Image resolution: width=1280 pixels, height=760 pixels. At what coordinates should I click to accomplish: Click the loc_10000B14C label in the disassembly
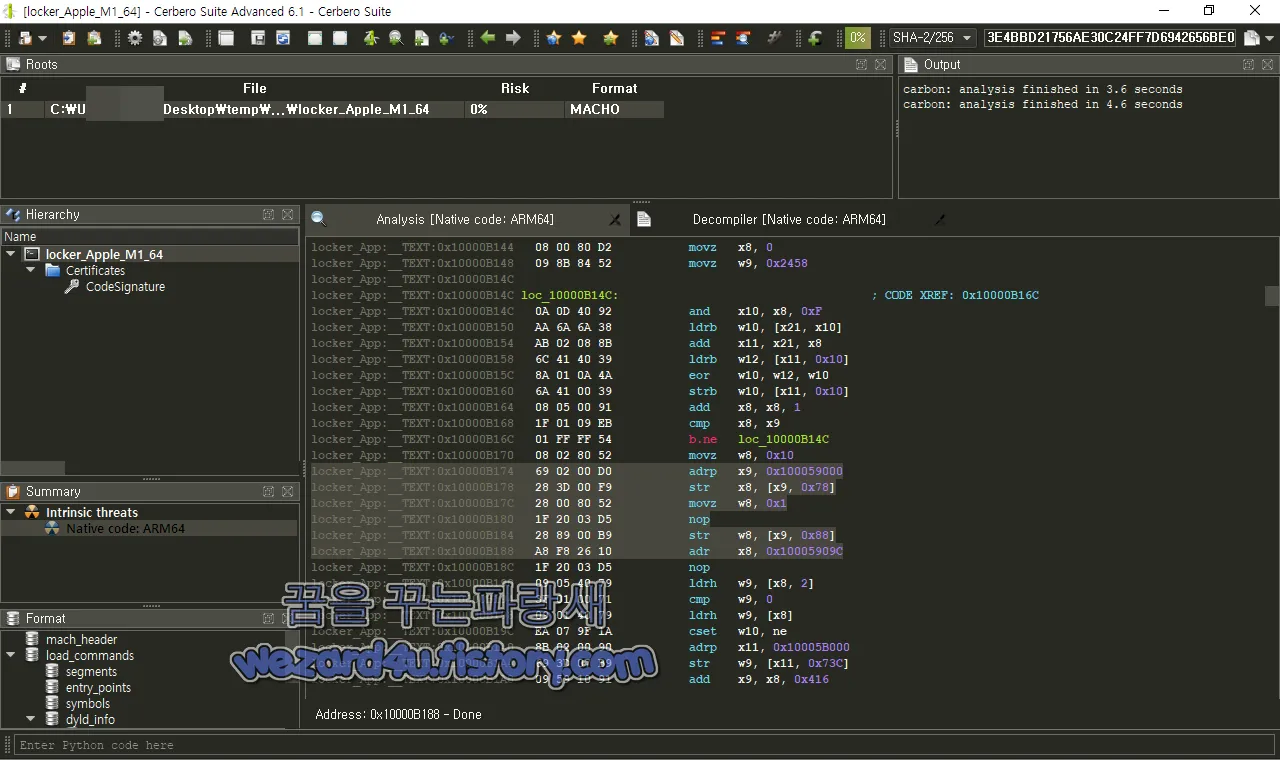(x=569, y=295)
